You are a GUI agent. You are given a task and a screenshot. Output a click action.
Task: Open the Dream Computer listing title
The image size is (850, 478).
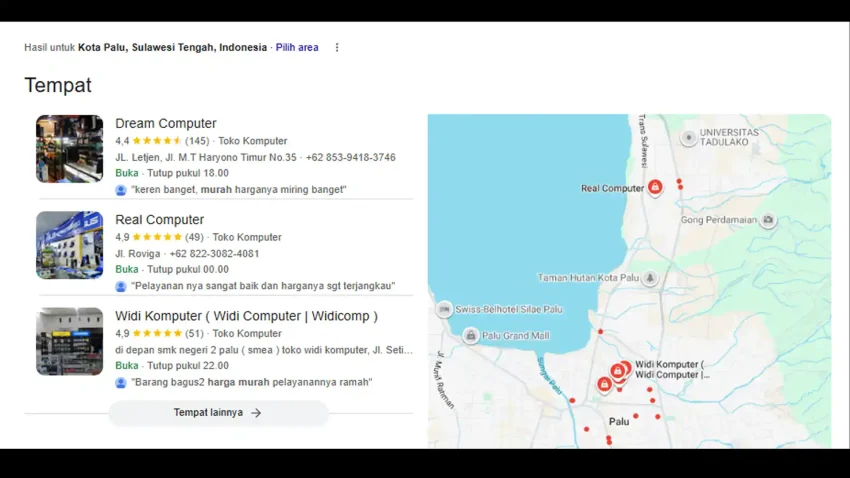(165, 124)
